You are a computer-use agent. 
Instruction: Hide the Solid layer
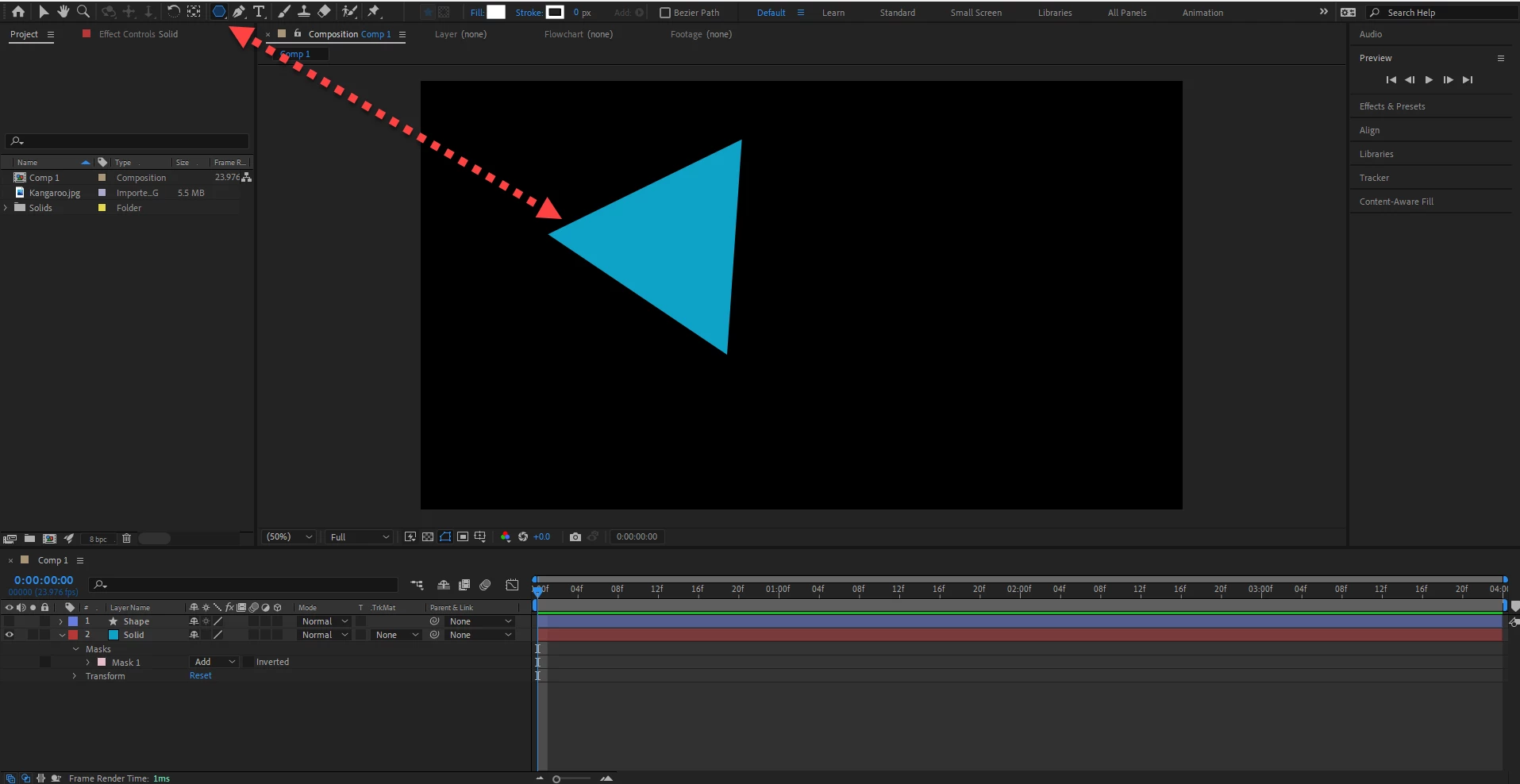pos(10,635)
